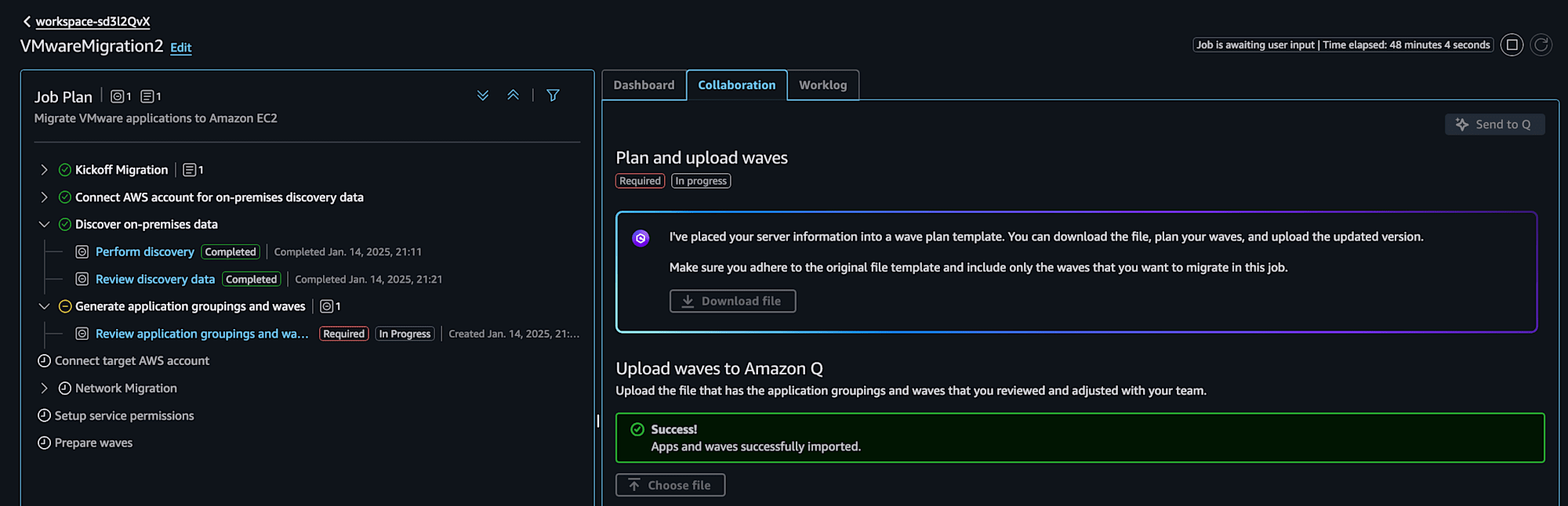Click the check icon for Discover on-premises data
The image size is (1568, 506).
click(x=65, y=225)
